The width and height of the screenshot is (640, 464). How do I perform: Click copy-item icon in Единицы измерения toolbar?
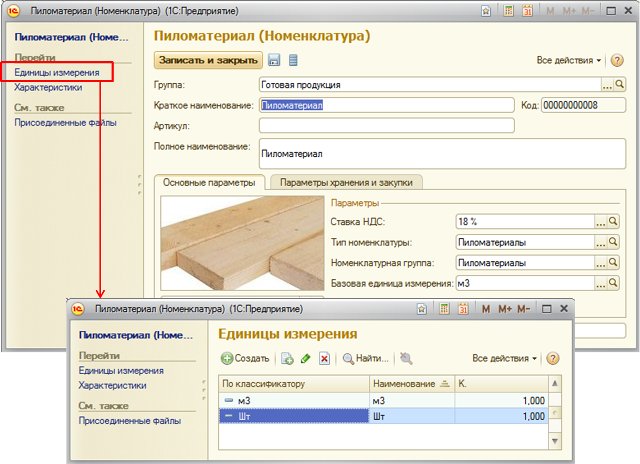(x=287, y=358)
